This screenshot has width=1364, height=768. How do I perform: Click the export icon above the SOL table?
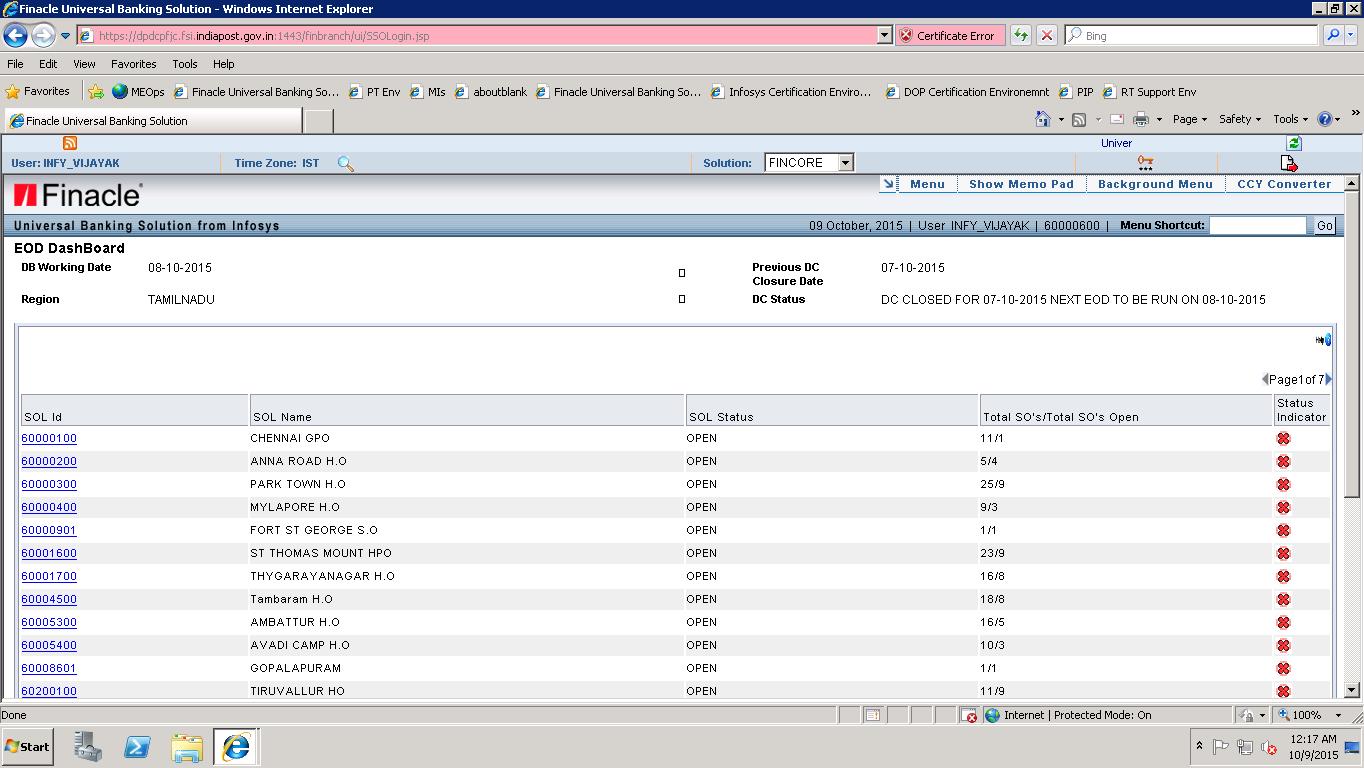(1323, 340)
